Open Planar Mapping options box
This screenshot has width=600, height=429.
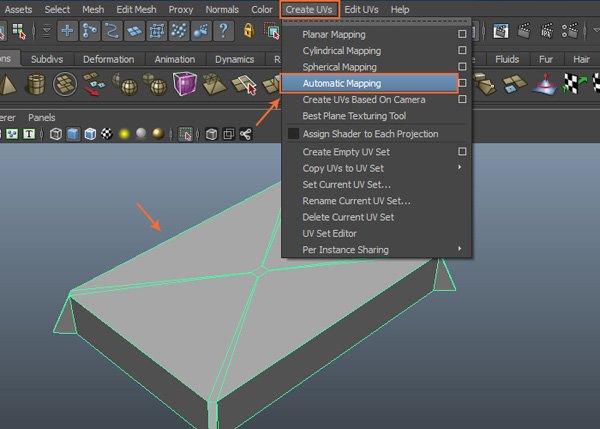(x=462, y=34)
